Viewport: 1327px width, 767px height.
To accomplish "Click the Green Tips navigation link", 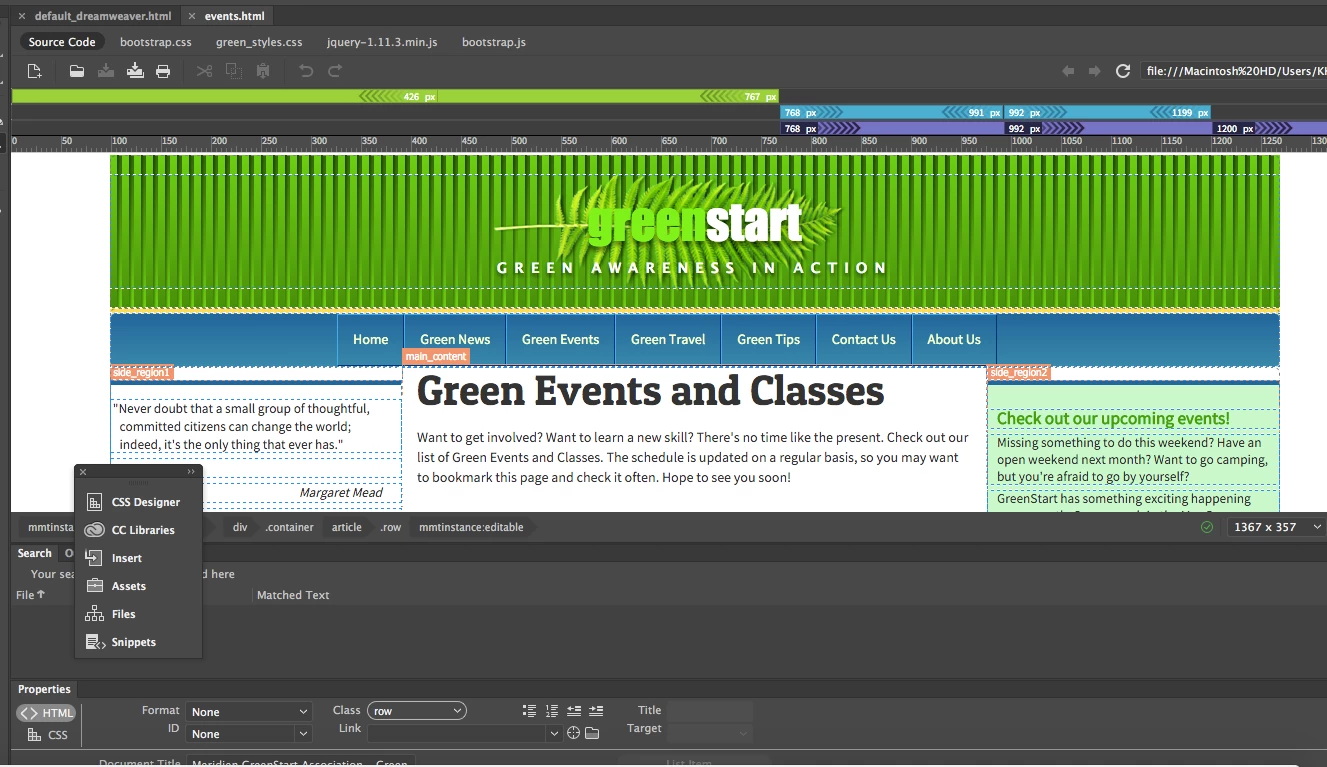I will tap(768, 340).
